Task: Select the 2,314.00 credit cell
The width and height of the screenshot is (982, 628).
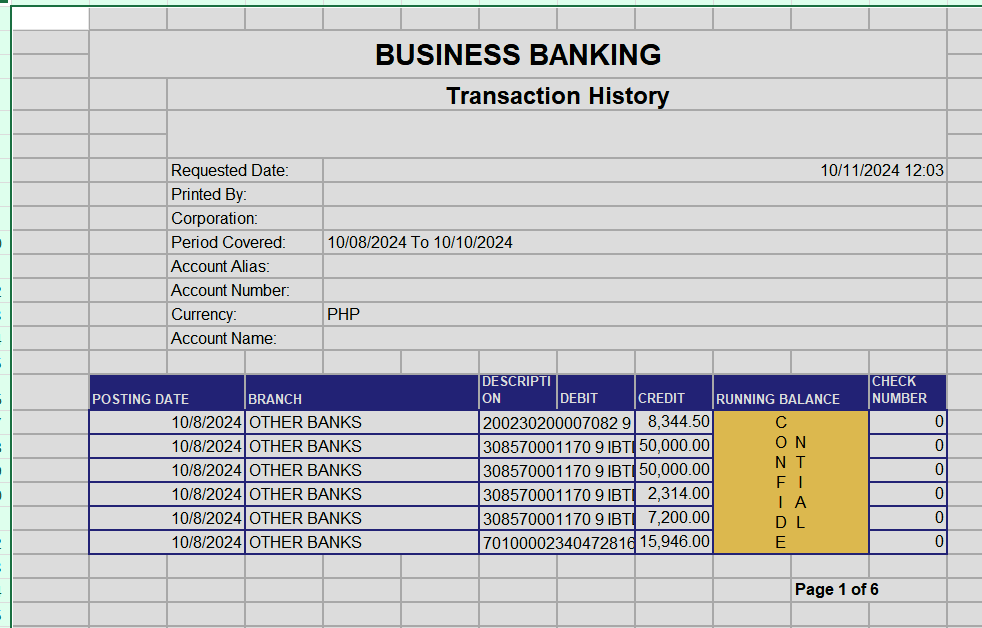Action: coord(673,494)
